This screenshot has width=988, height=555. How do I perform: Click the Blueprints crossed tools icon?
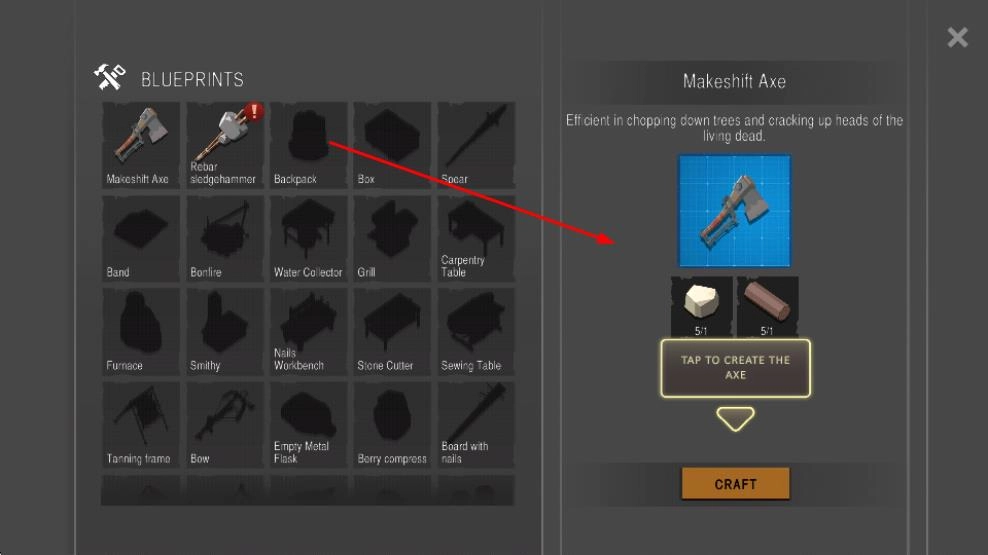pyautogui.click(x=110, y=77)
